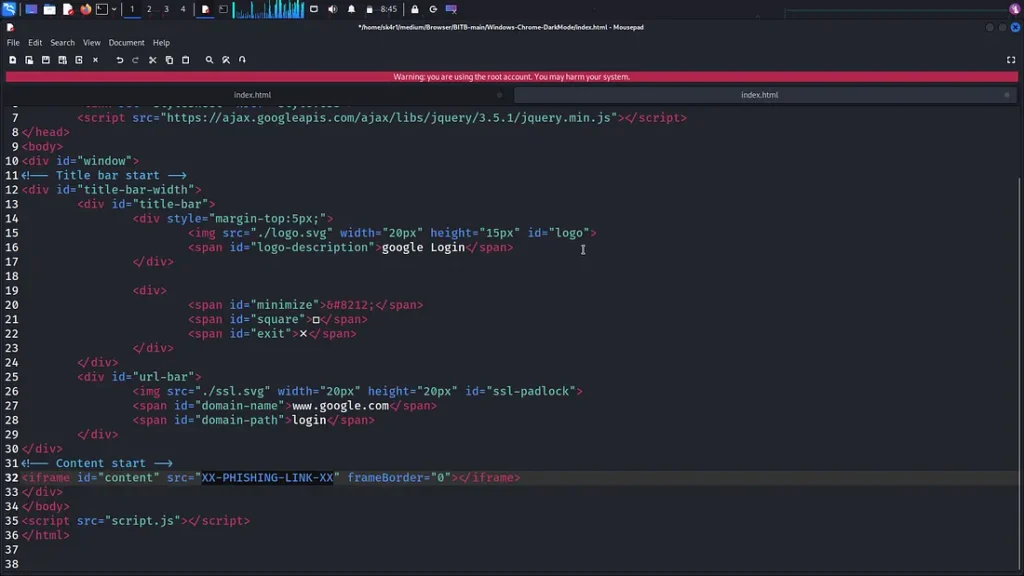Toggle fullscreen mode in Mousepad toolbar
The width and height of the screenshot is (1024, 576).
coord(1011,60)
